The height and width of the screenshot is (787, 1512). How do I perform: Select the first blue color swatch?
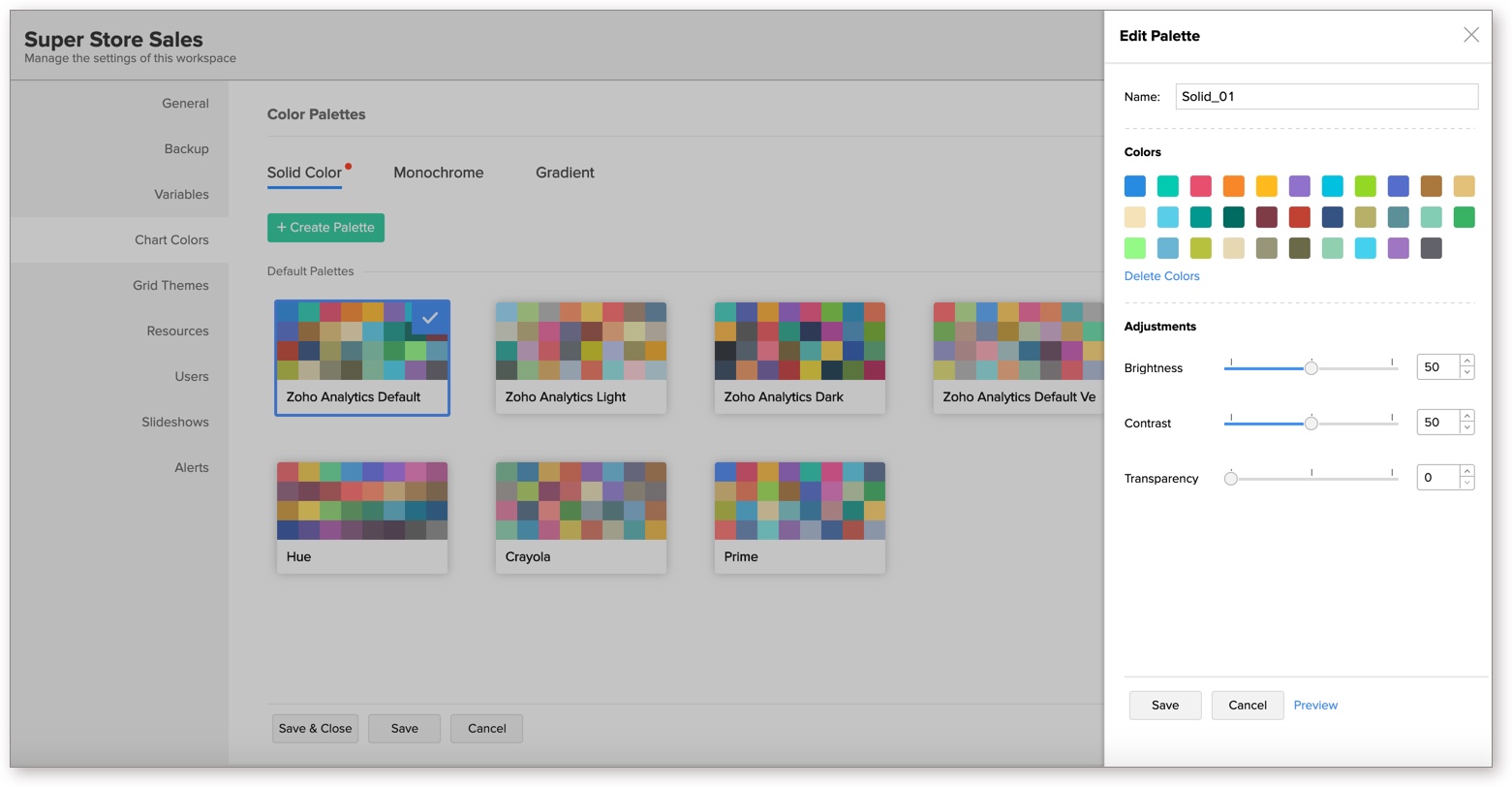click(1135, 186)
